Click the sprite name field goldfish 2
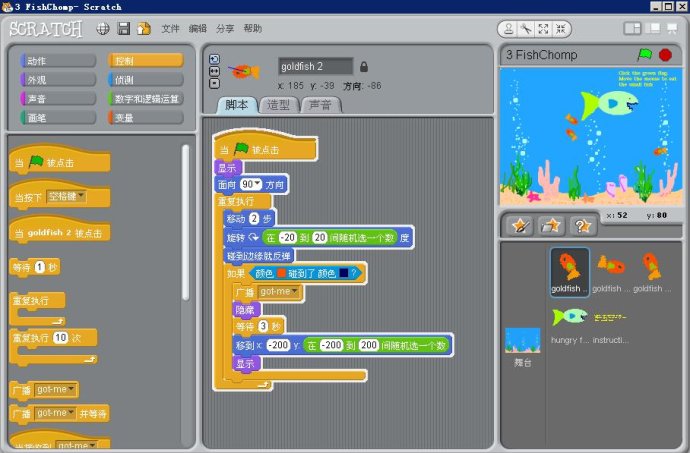Viewport: 690px width, 453px height. tap(316, 66)
